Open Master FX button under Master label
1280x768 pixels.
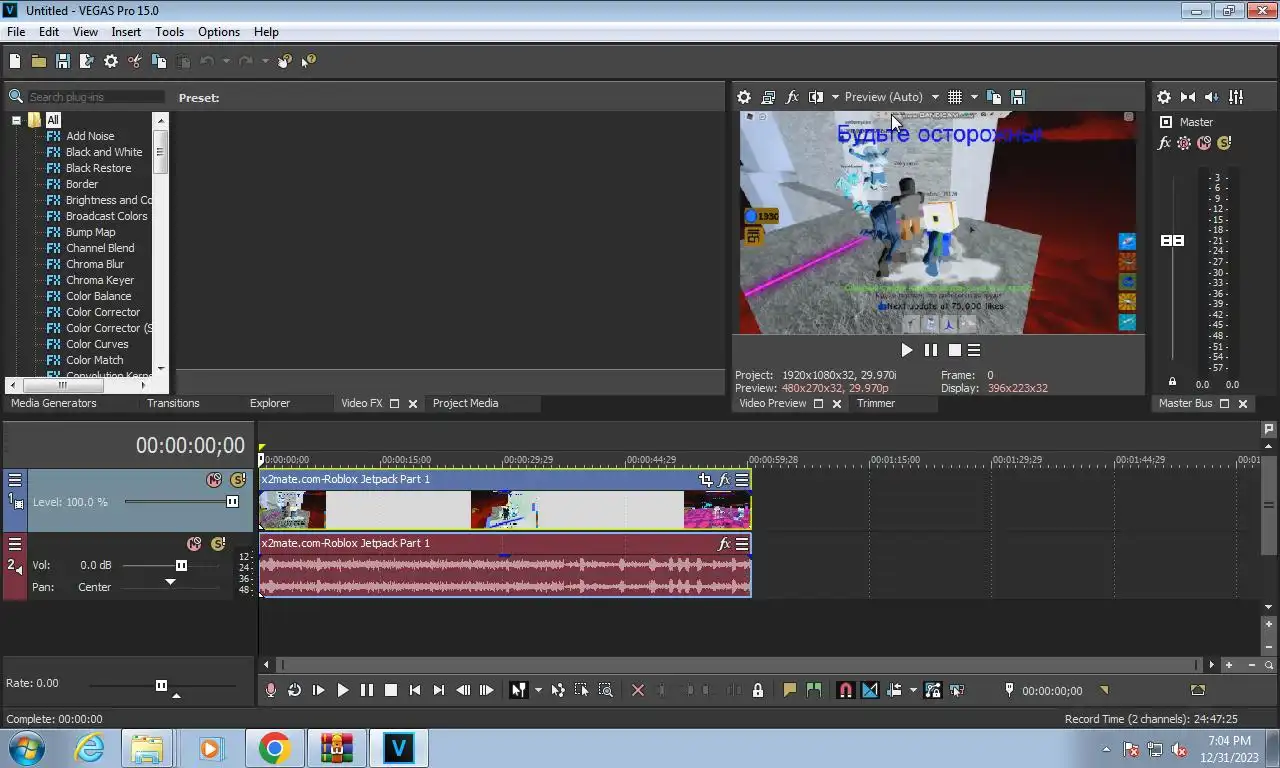pos(1164,143)
